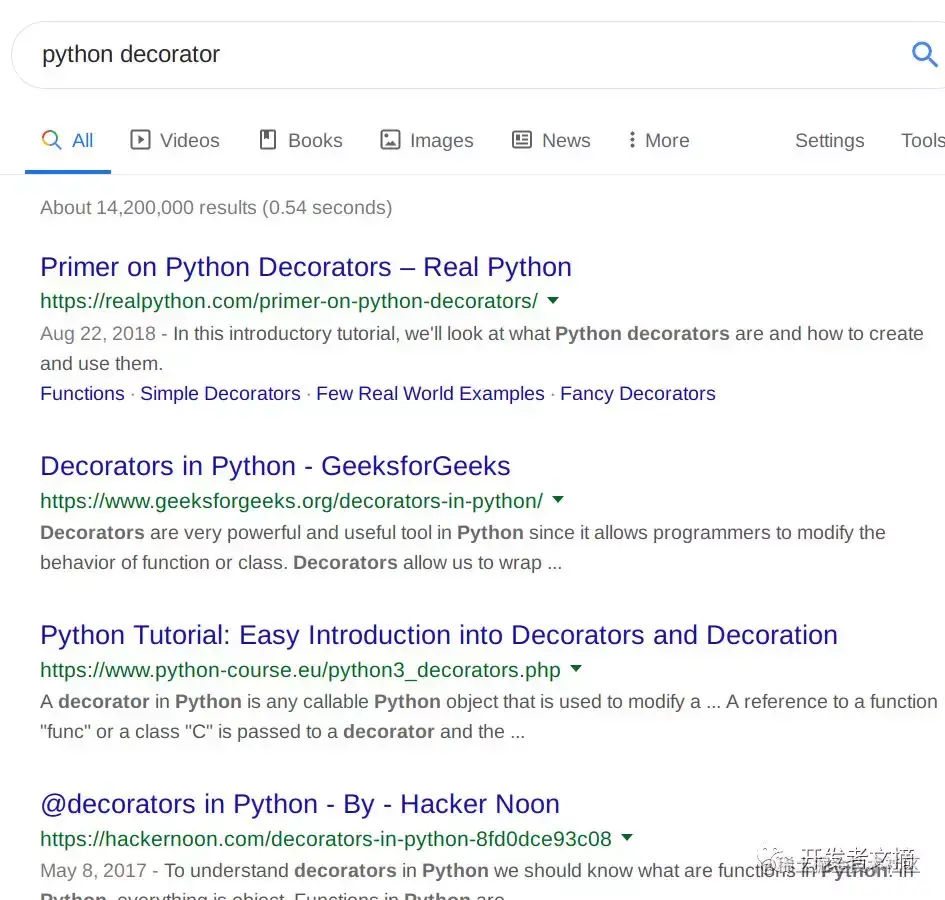945x900 pixels.
Task: Click the More three-dots icon
Action: pyautogui.click(x=632, y=140)
